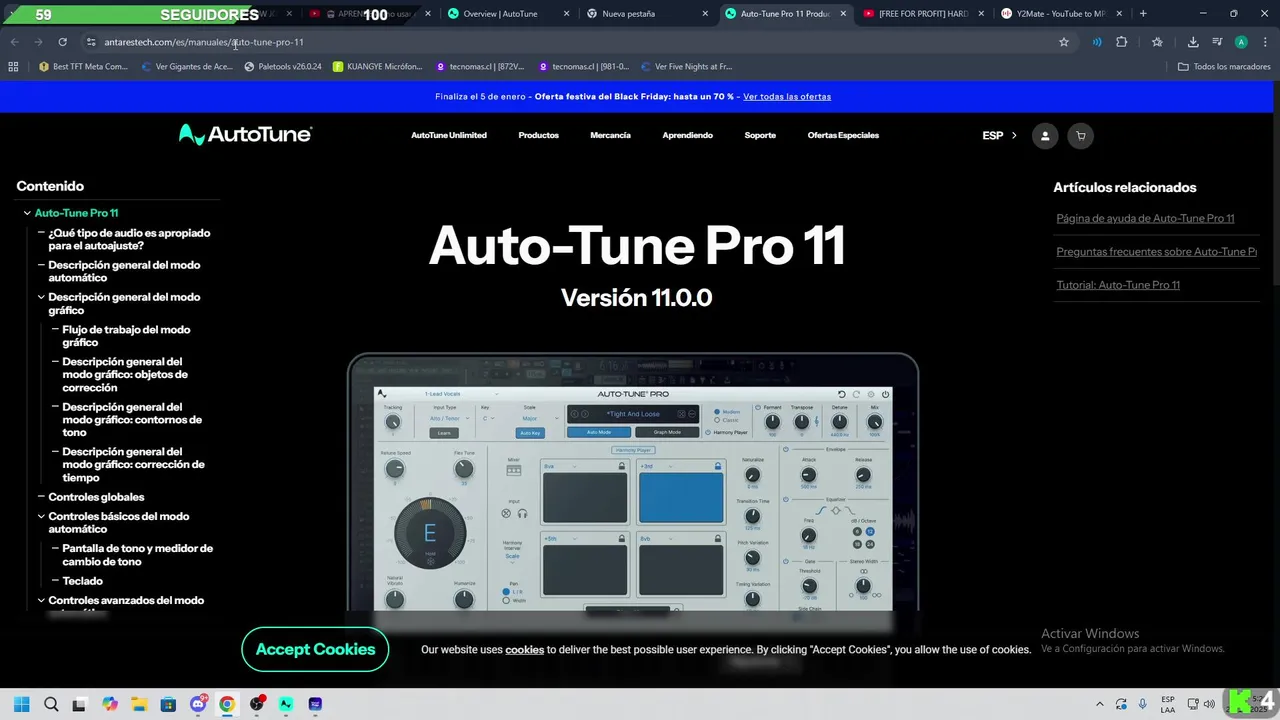Go to ¿Qué tipo de audio es apropiado section
The width and height of the screenshot is (1280, 720).
[x=129, y=239]
